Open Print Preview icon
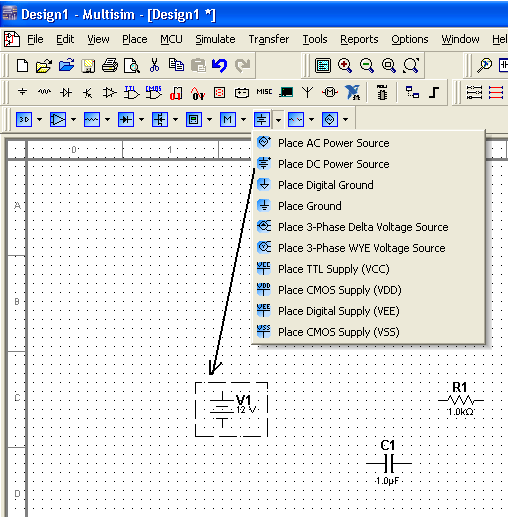 click(x=132, y=65)
